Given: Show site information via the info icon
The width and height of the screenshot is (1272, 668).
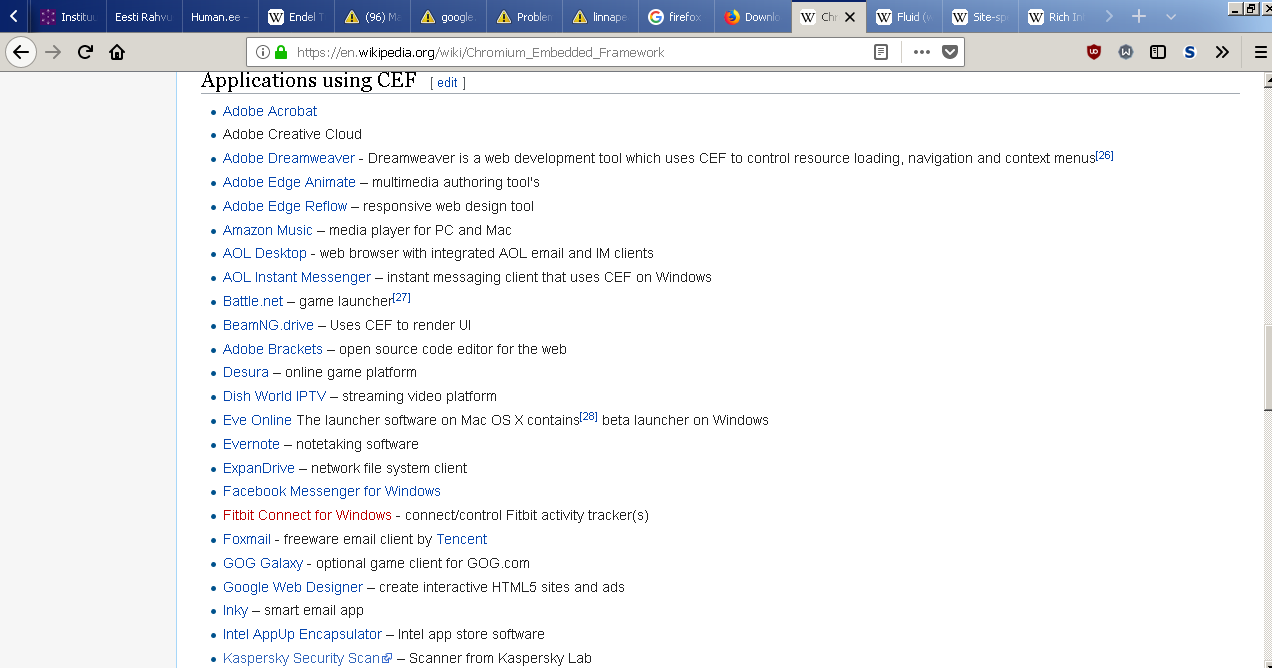Looking at the screenshot, I should click(x=262, y=52).
